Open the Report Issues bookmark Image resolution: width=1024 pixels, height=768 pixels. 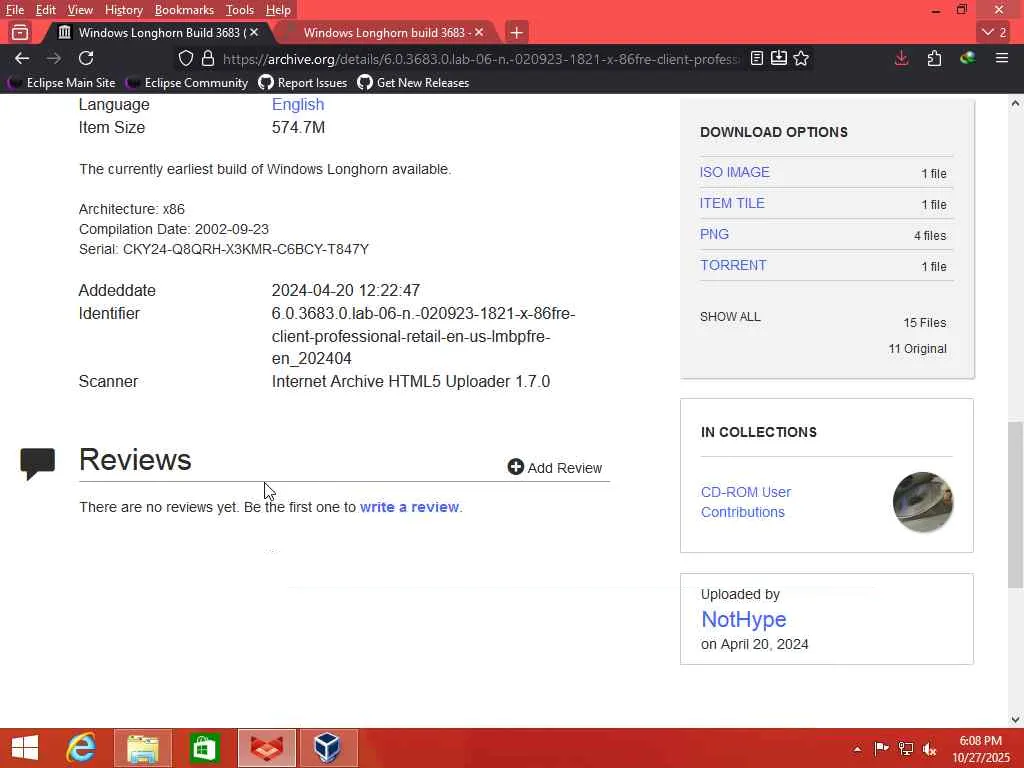pos(302,83)
